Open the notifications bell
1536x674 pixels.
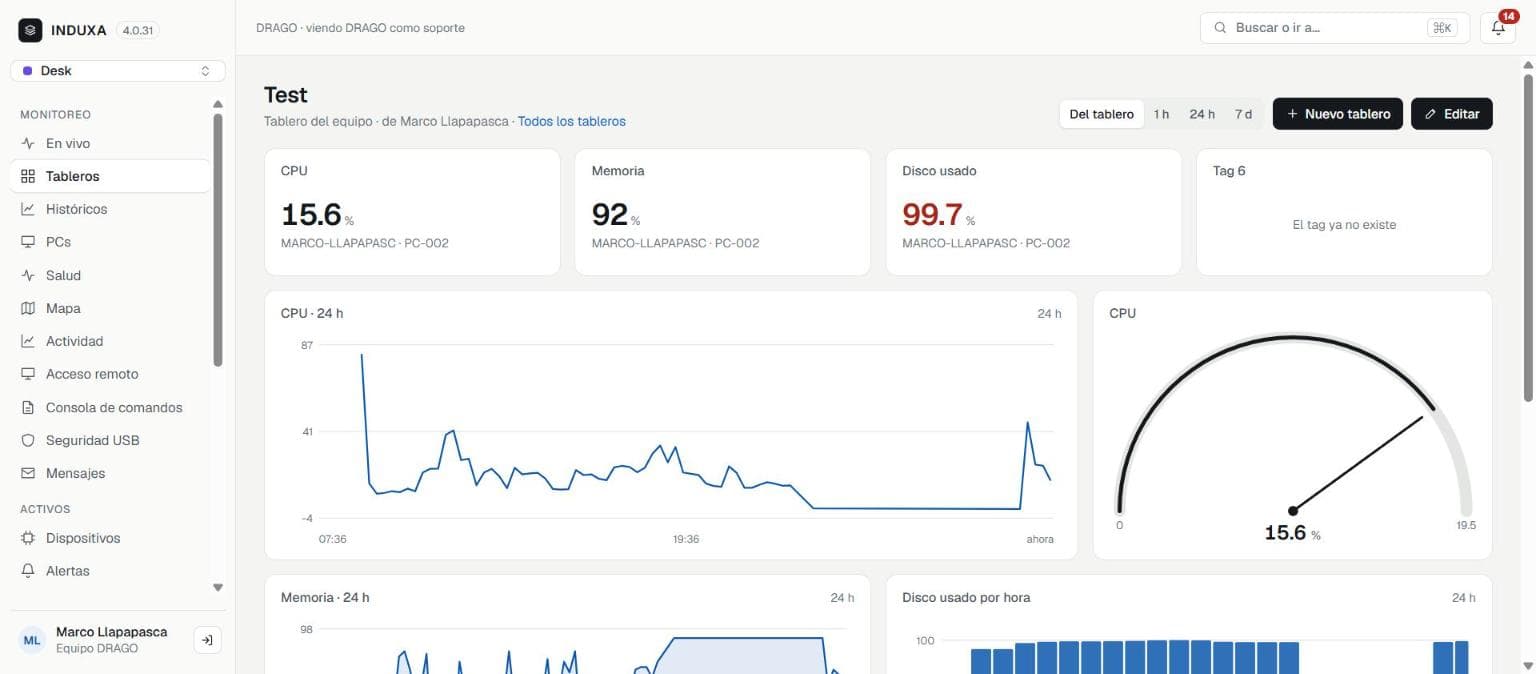[1497, 28]
